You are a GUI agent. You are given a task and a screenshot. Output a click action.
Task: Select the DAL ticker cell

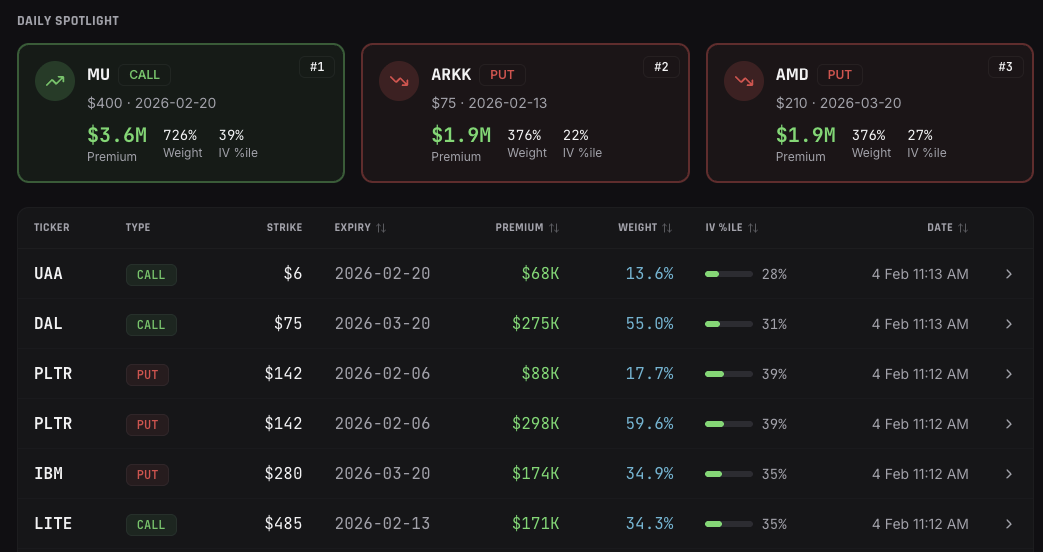coord(48,324)
